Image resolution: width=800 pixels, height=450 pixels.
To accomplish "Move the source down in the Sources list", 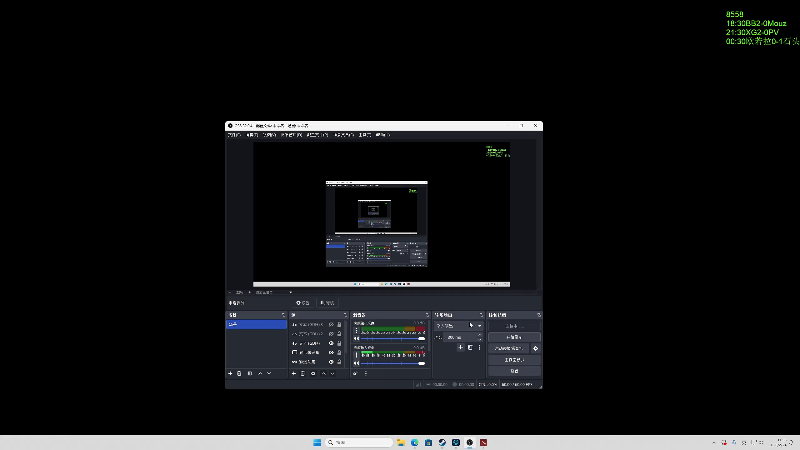I will (x=333, y=373).
